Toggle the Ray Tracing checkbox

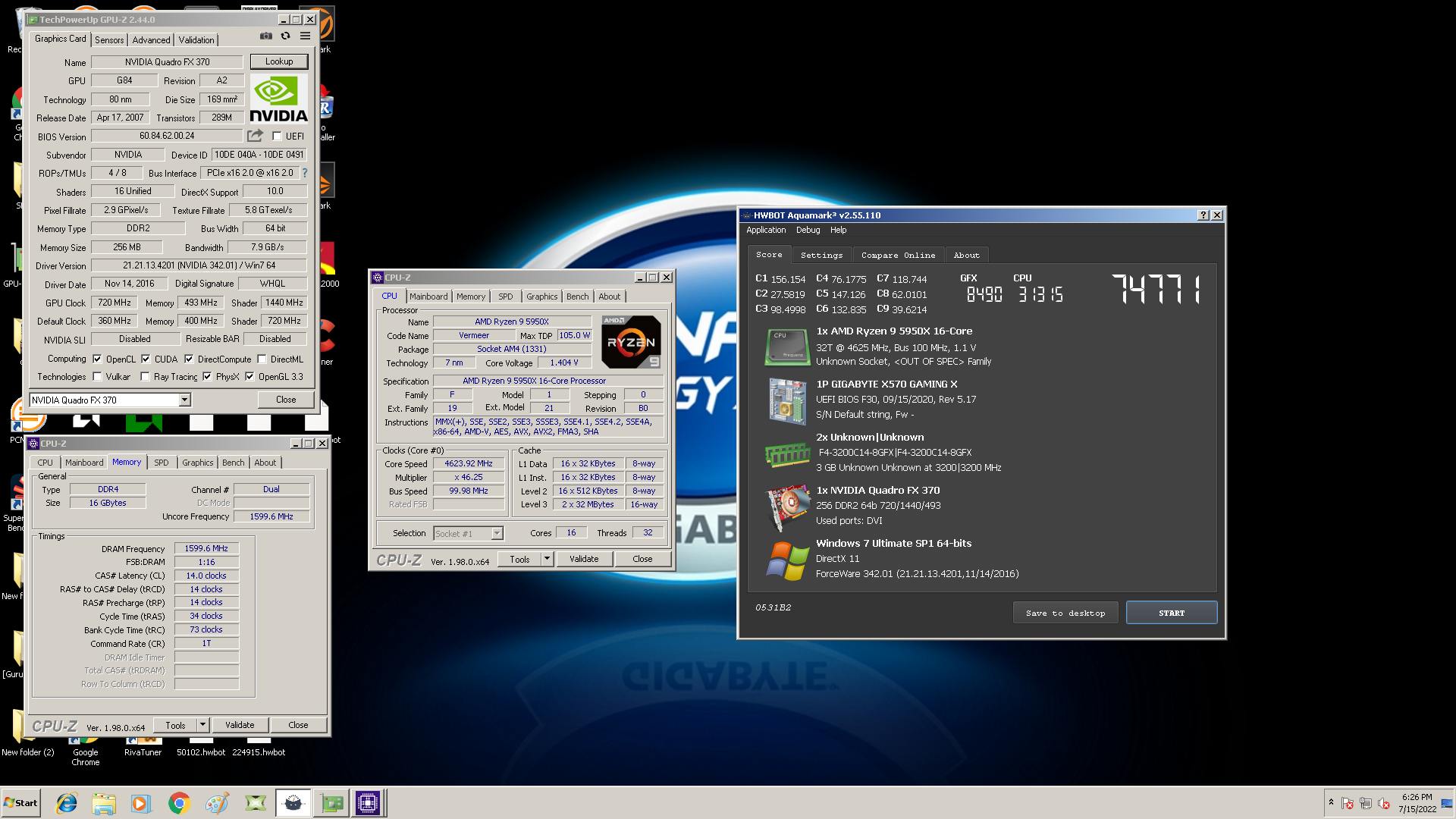[x=145, y=377]
